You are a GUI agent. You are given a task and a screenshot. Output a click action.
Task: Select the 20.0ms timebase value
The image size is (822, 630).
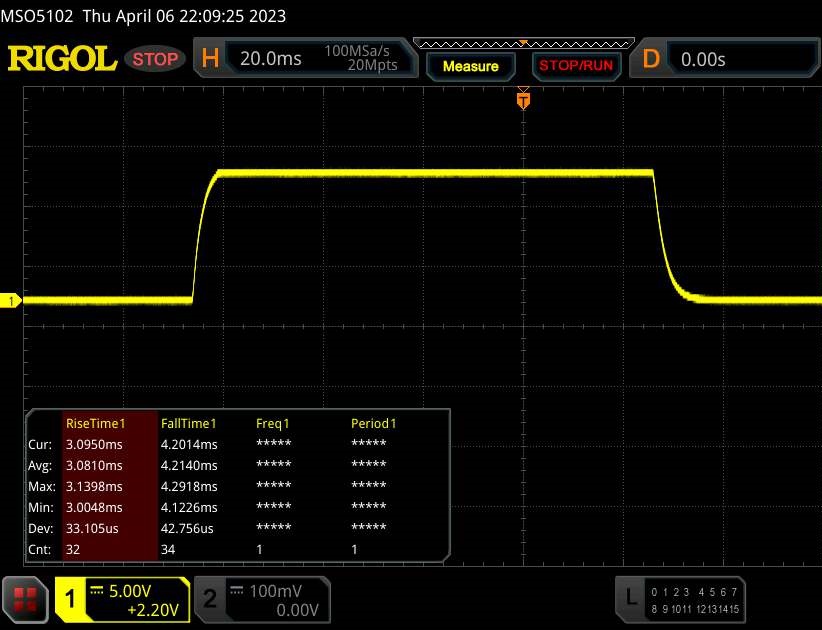pos(271,58)
